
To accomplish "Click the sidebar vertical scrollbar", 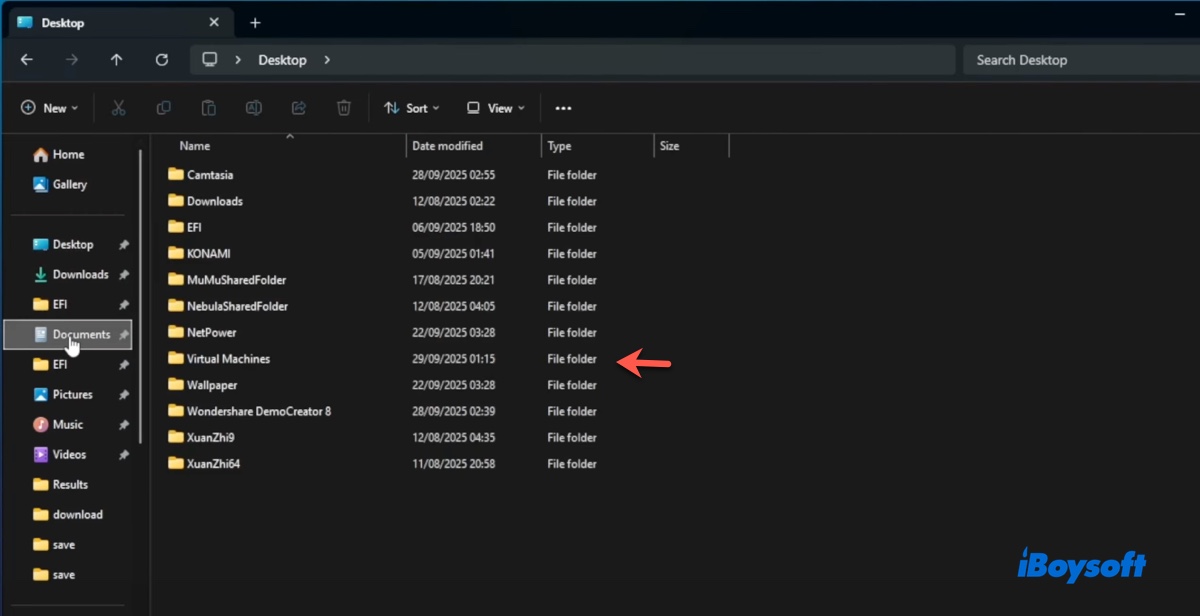I will click(x=141, y=300).
